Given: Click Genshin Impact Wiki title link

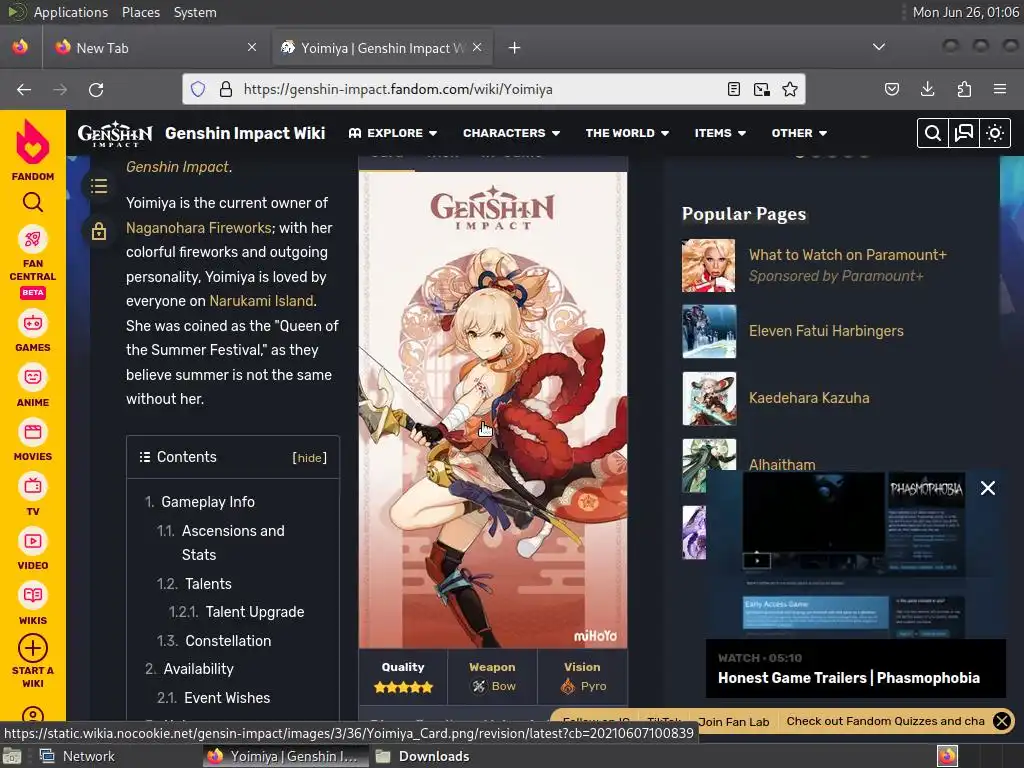Looking at the screenshot, I should [x=245, y=133].
